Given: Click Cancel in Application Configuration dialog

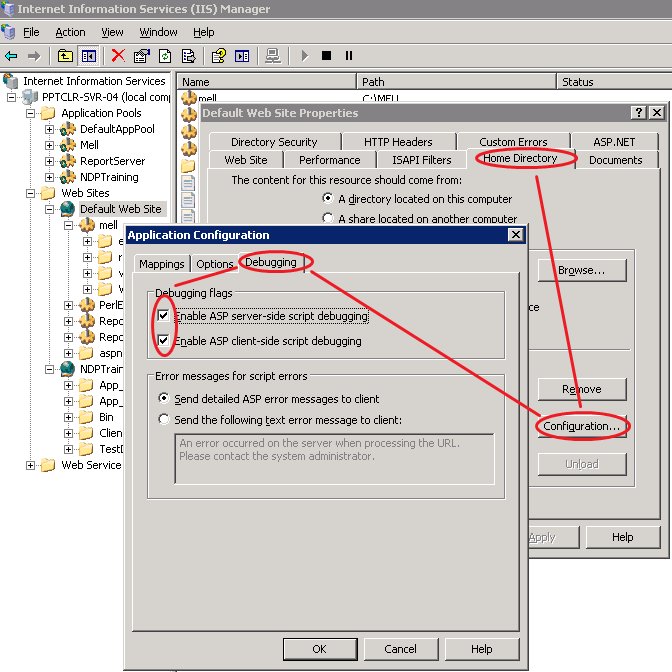Looking at the screenshot, I should pyautogui.click(x=401, y=649).
